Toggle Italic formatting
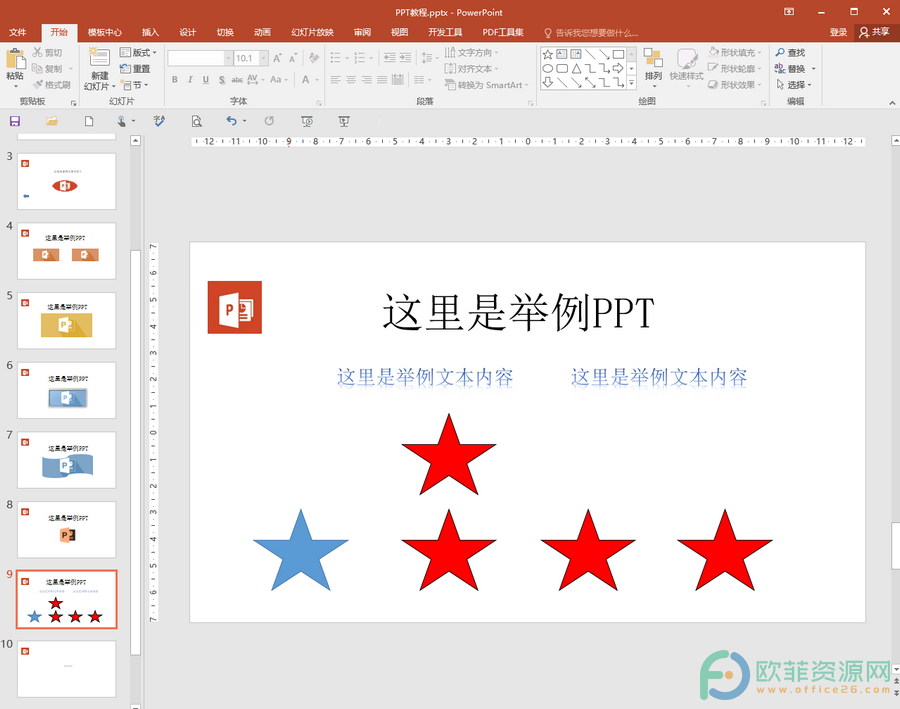Image resolution: width=900 pixels, height=709 pixels. [190, 80]
